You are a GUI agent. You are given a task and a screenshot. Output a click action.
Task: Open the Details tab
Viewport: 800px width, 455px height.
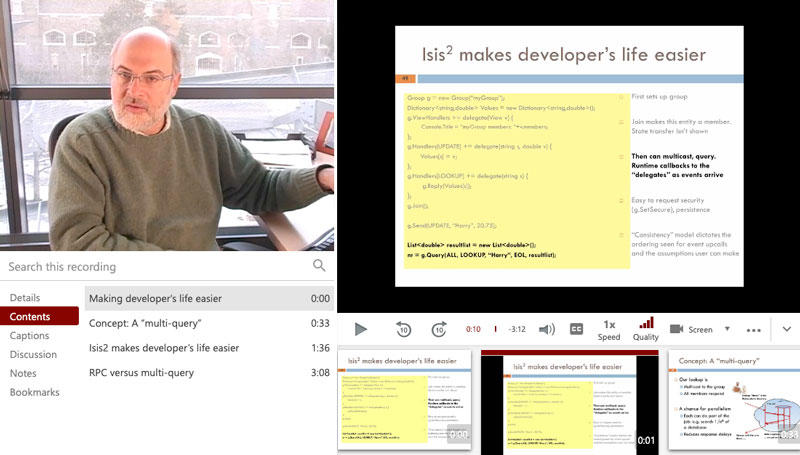click(x=25, y=298)
